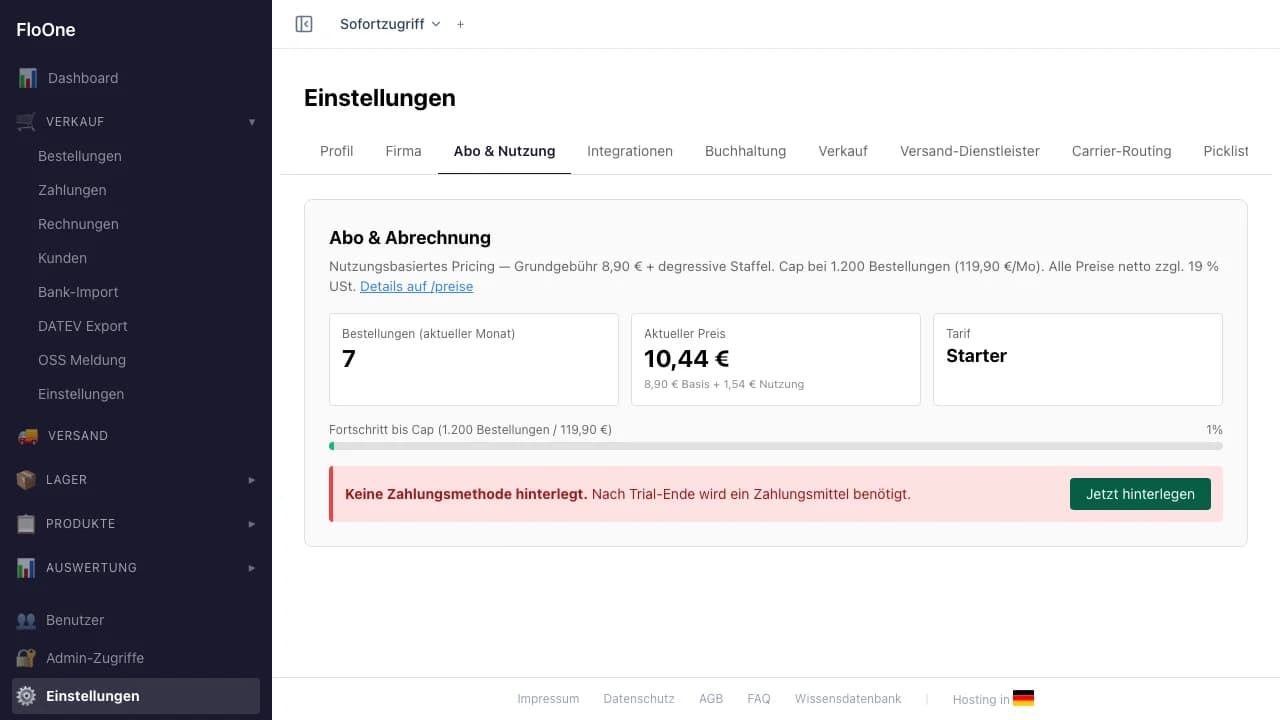
Task: Expand the Lager section arrow
Action: pyautogui.click(x=252, y=480)
